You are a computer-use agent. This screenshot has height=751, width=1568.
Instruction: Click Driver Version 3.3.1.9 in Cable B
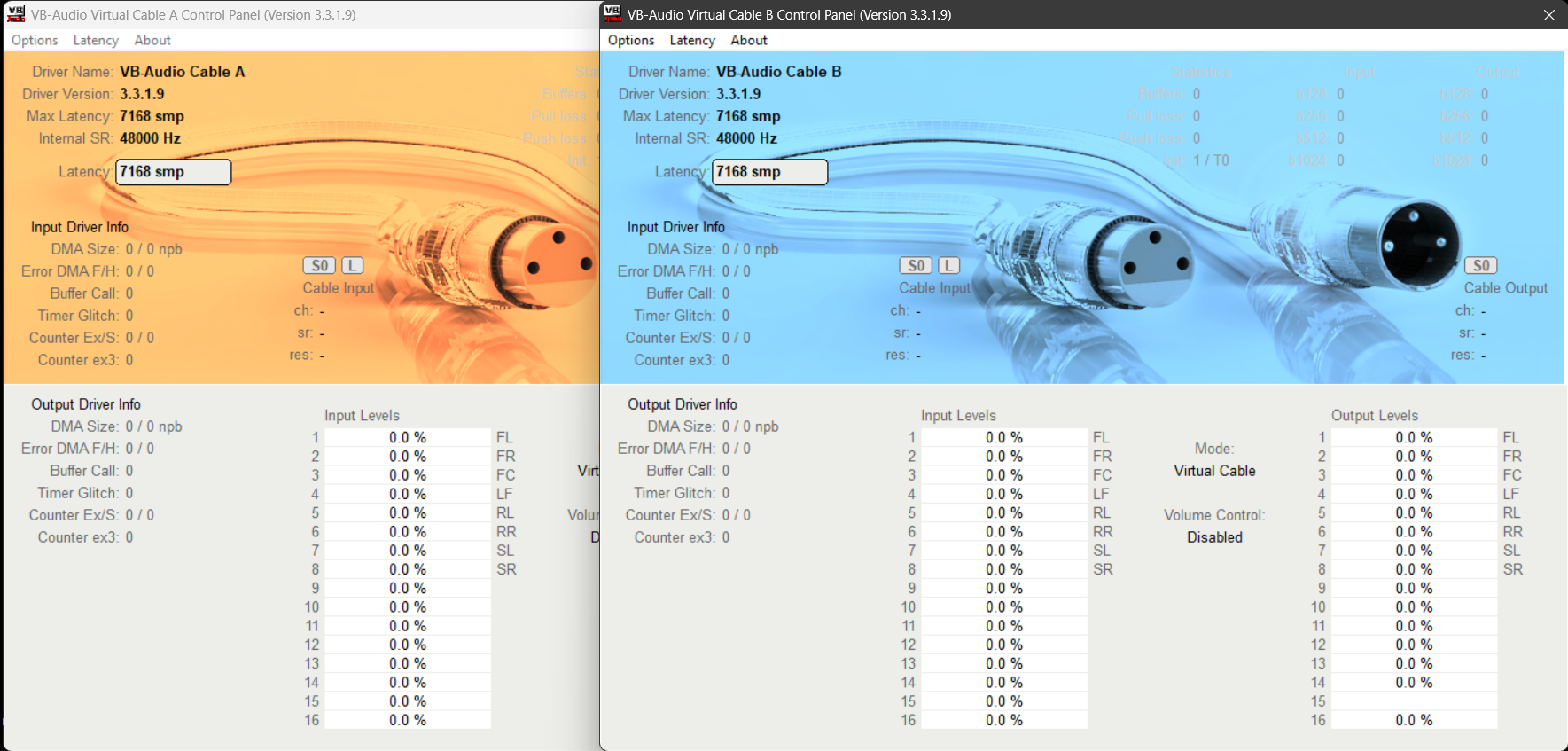pos(739,94)
